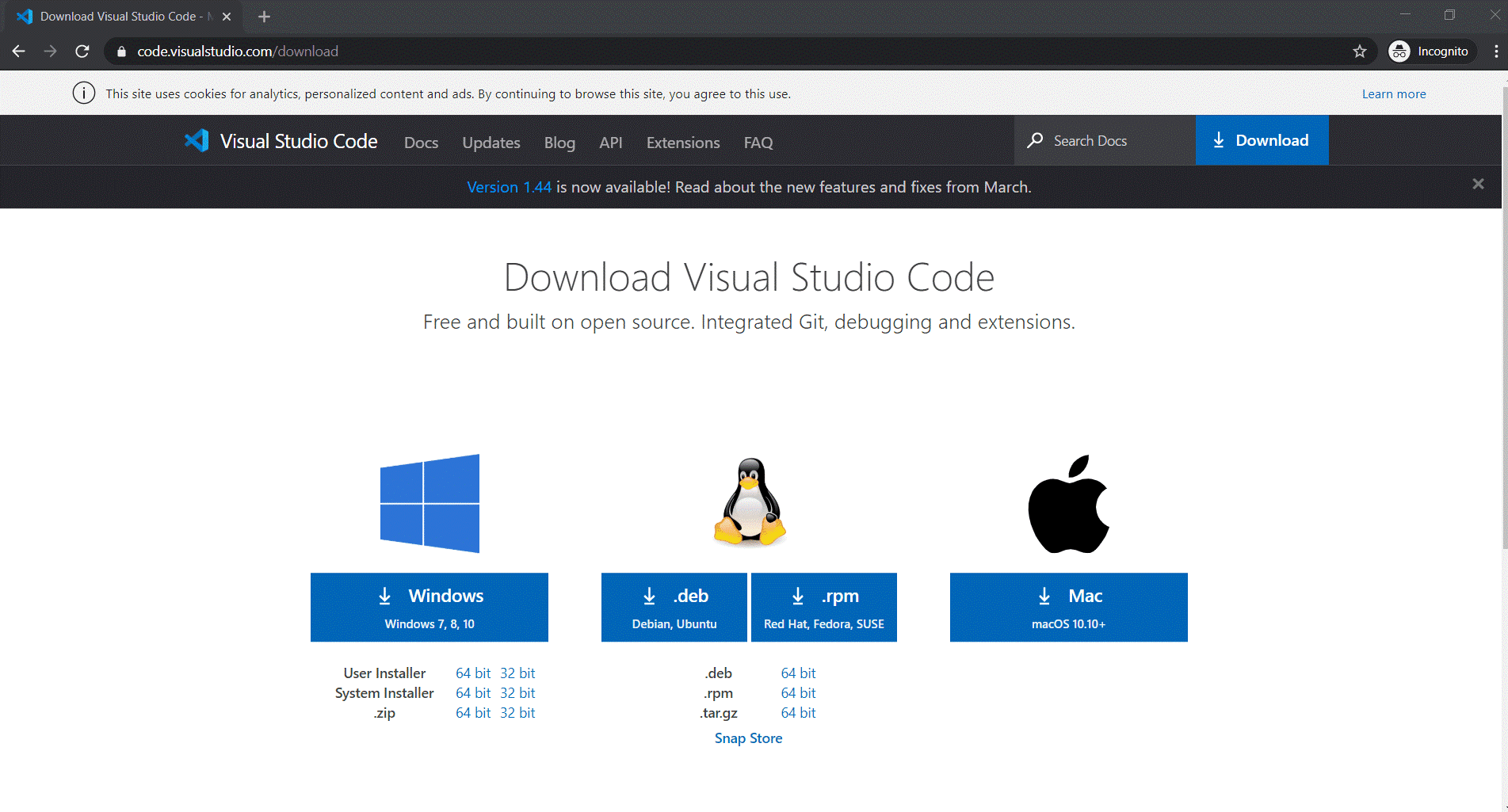The image size is (1508, 812).
Task: Click the Apple icon for Mac downloads
Action: [x=1068, y=503]
